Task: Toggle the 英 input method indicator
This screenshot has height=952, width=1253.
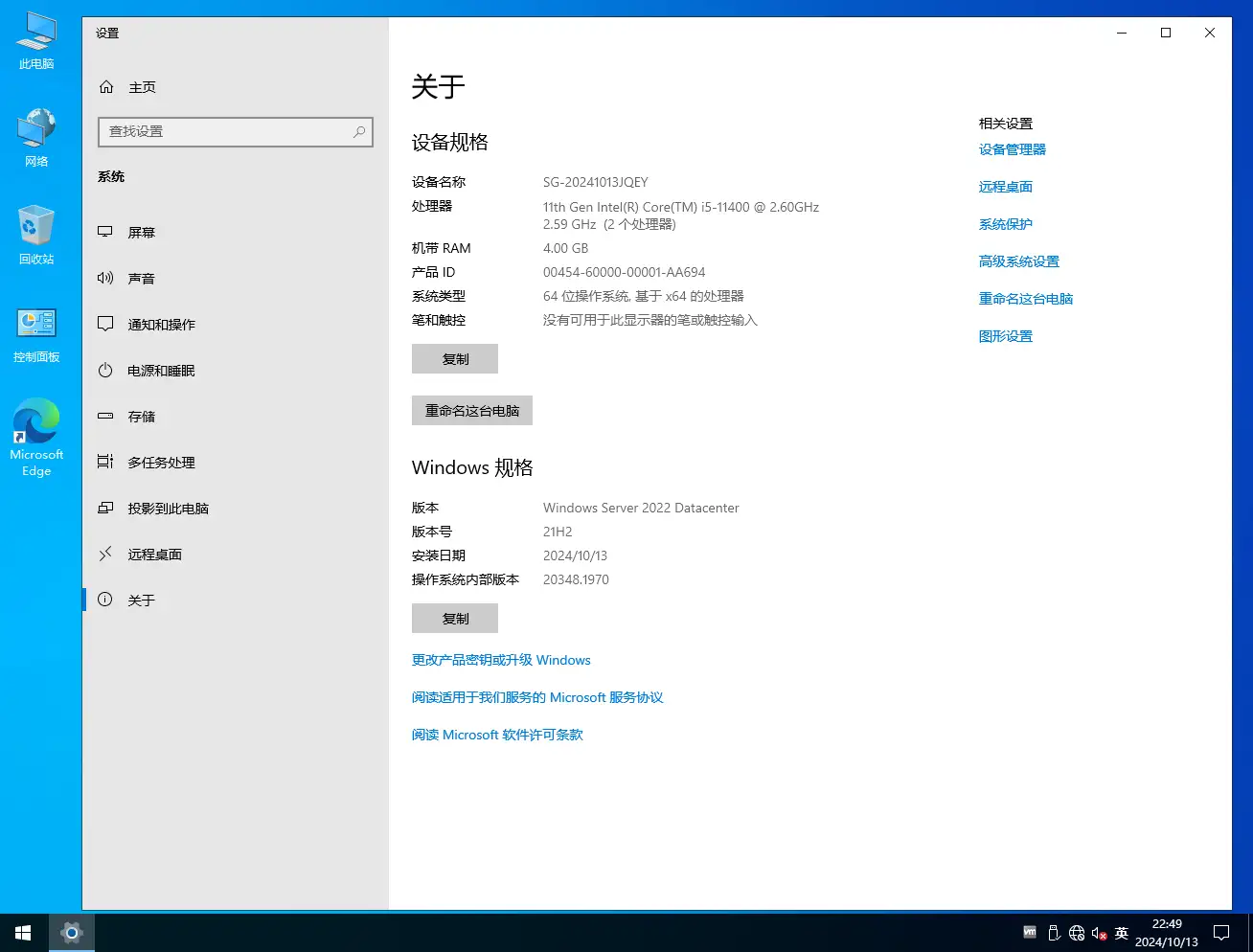Action: (x=1122, y=933)
